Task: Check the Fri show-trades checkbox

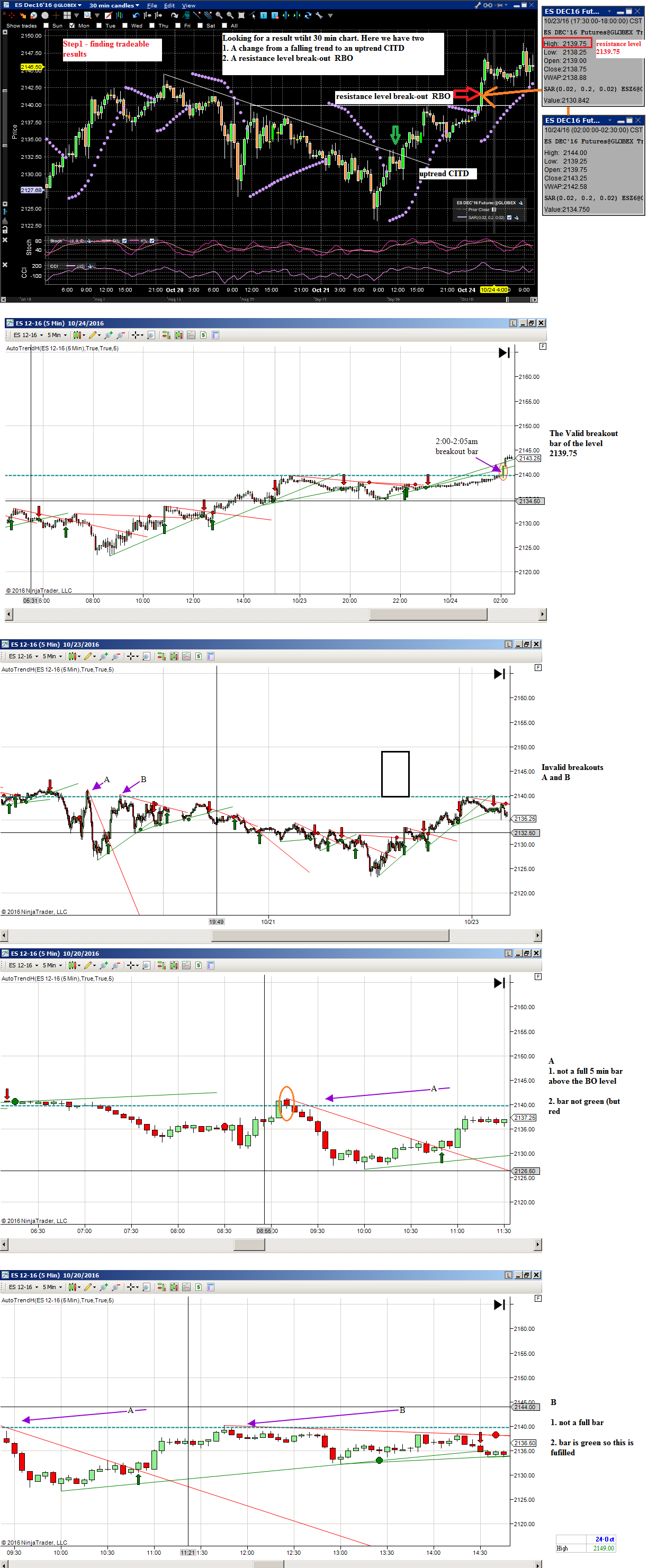Action: click(178, 25)
